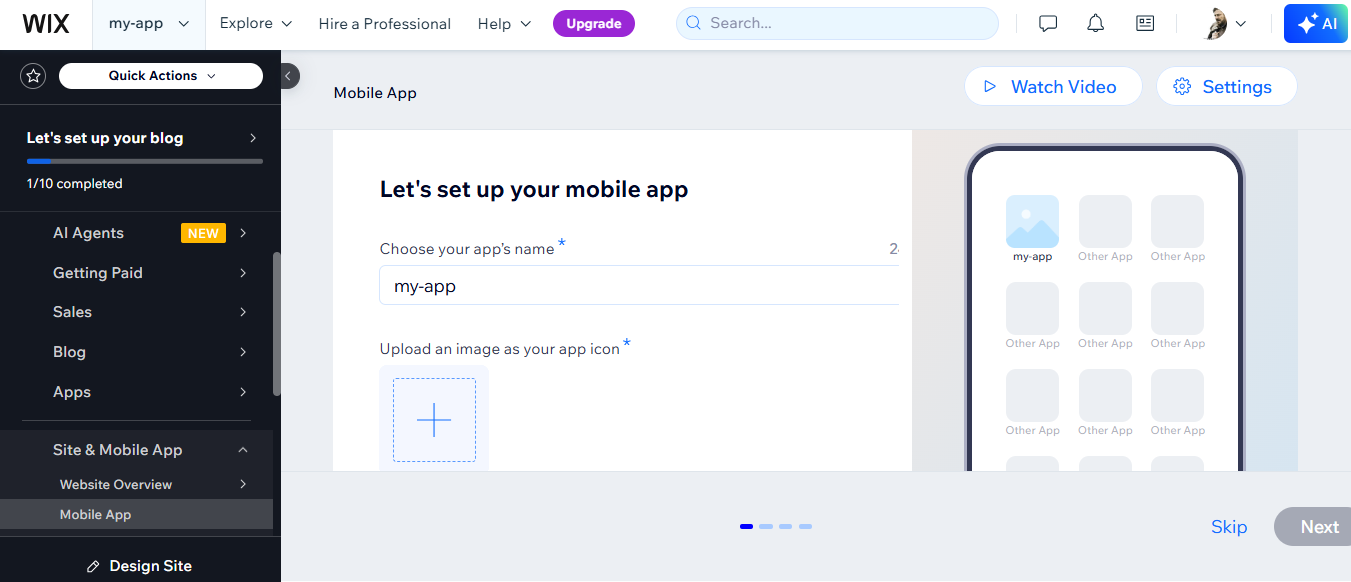Click the top search box
1351x582 pixels.
tap(837, 24)
